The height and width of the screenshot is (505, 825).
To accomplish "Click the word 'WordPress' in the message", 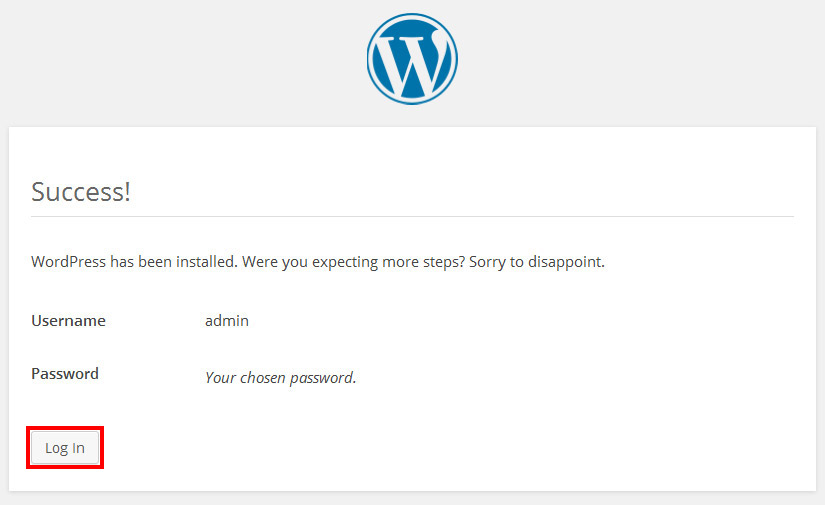I will click(69, 263).
